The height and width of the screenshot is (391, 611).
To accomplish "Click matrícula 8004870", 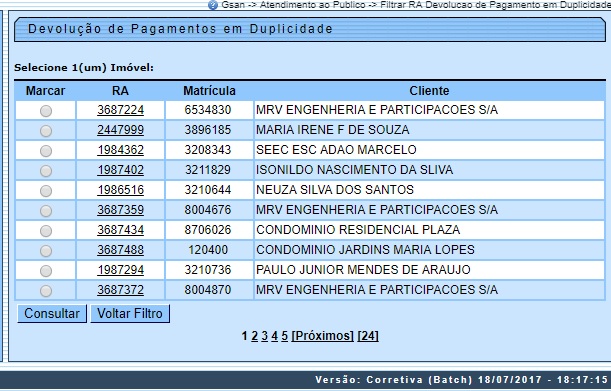I will click(x=208, y=290).
